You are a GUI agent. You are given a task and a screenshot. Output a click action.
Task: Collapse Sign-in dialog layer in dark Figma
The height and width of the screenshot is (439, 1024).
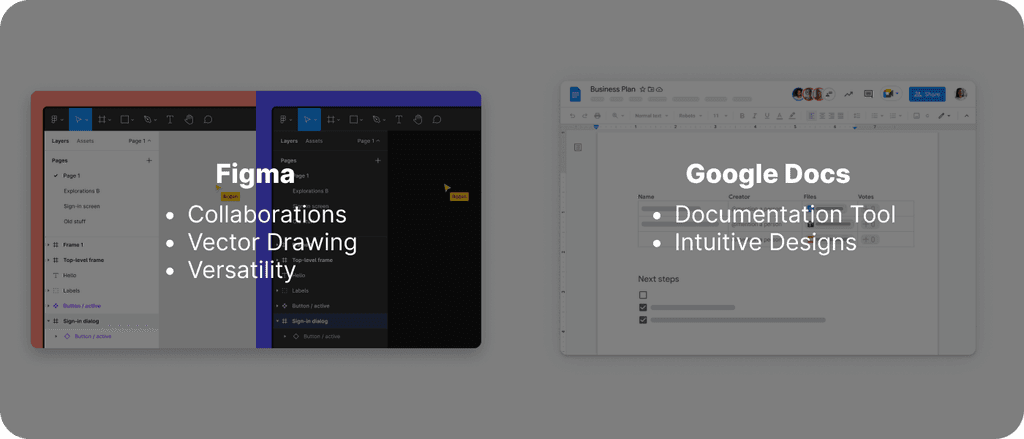[x=277, y=321]
